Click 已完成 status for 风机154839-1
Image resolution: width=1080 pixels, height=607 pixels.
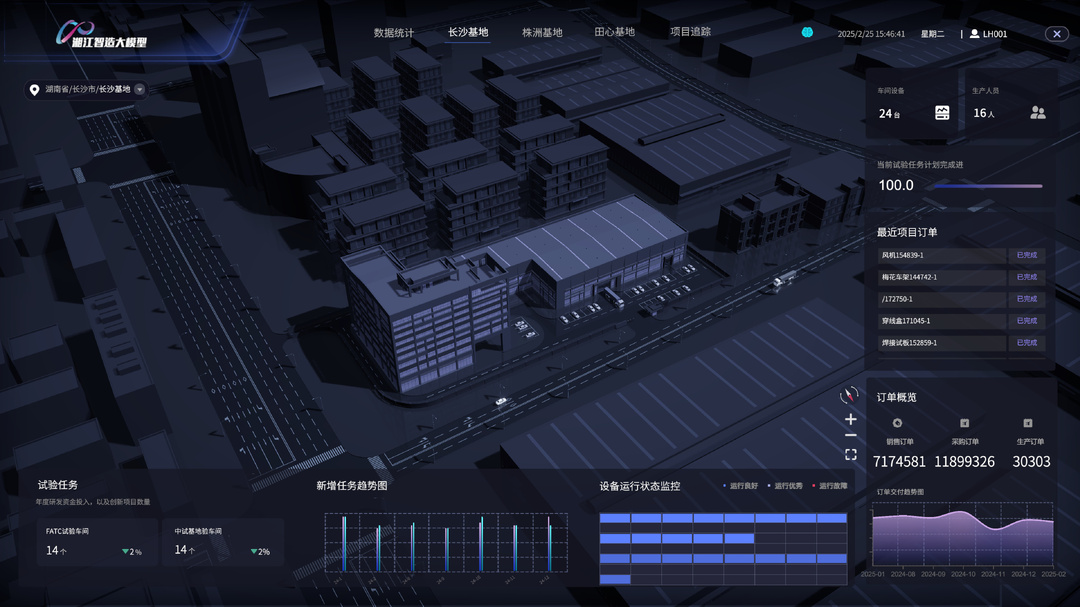(1026, 255)
